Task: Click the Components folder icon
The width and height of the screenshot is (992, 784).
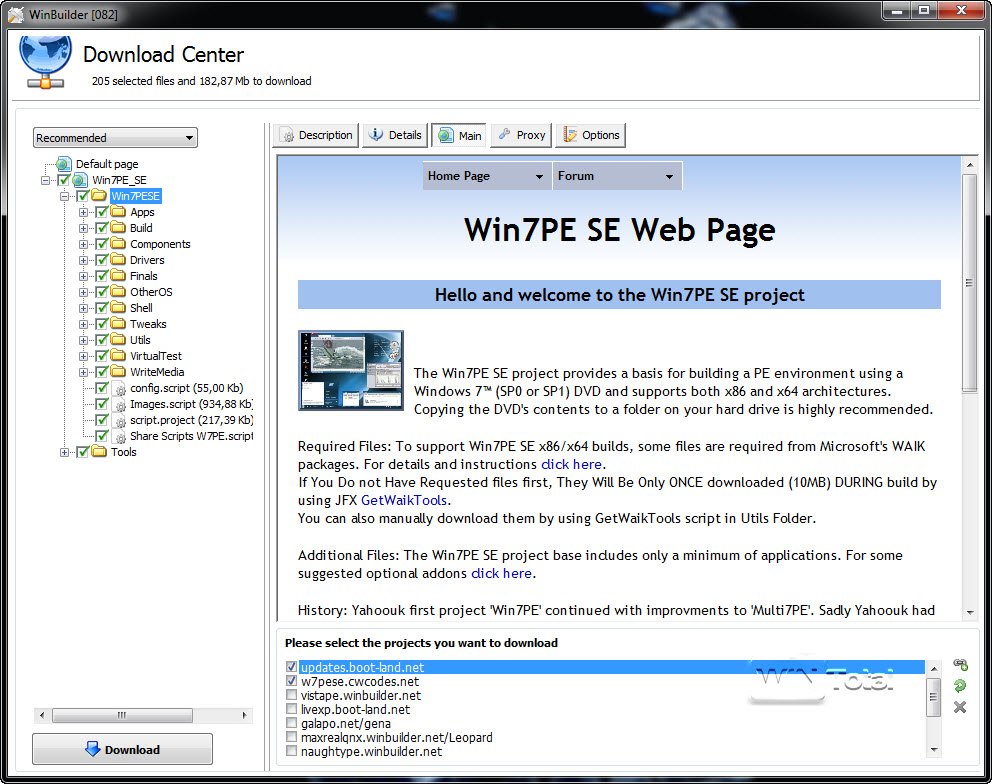Action: (118, 244)
